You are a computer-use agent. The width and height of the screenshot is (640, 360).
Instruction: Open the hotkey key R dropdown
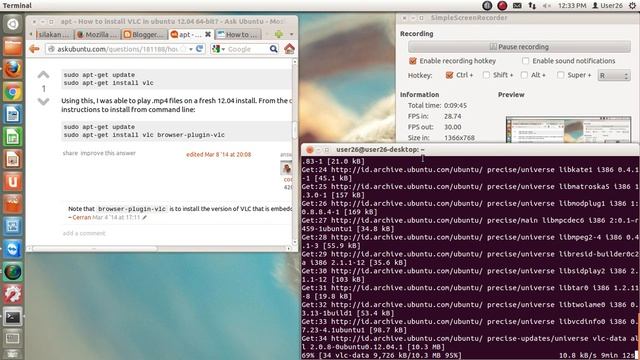click(614, 76)
